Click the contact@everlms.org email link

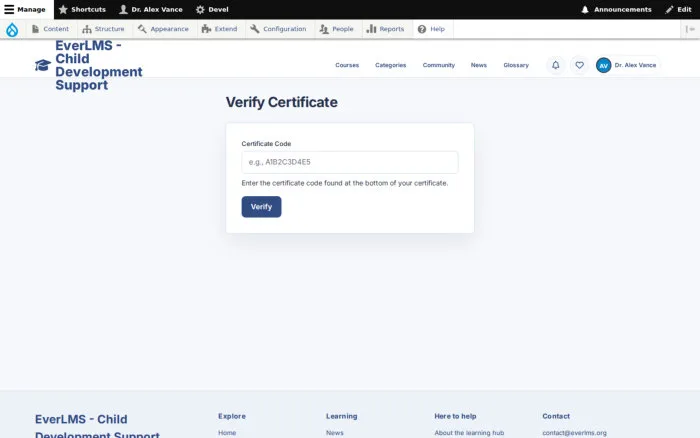coord(574,433)
